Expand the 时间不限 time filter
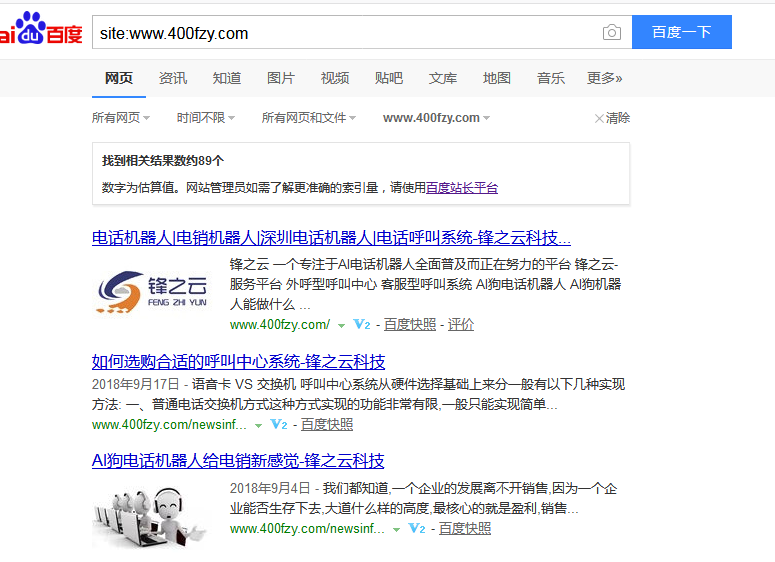 (206, 118)
